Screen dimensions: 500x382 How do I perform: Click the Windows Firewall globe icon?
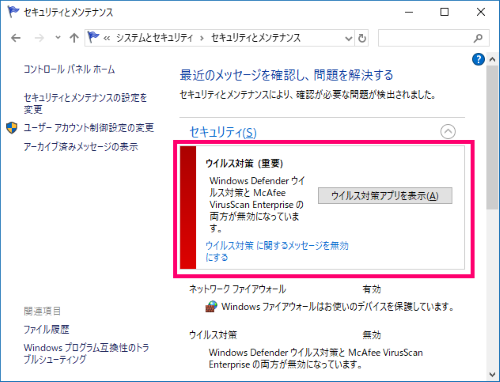(x=211, y=306)
